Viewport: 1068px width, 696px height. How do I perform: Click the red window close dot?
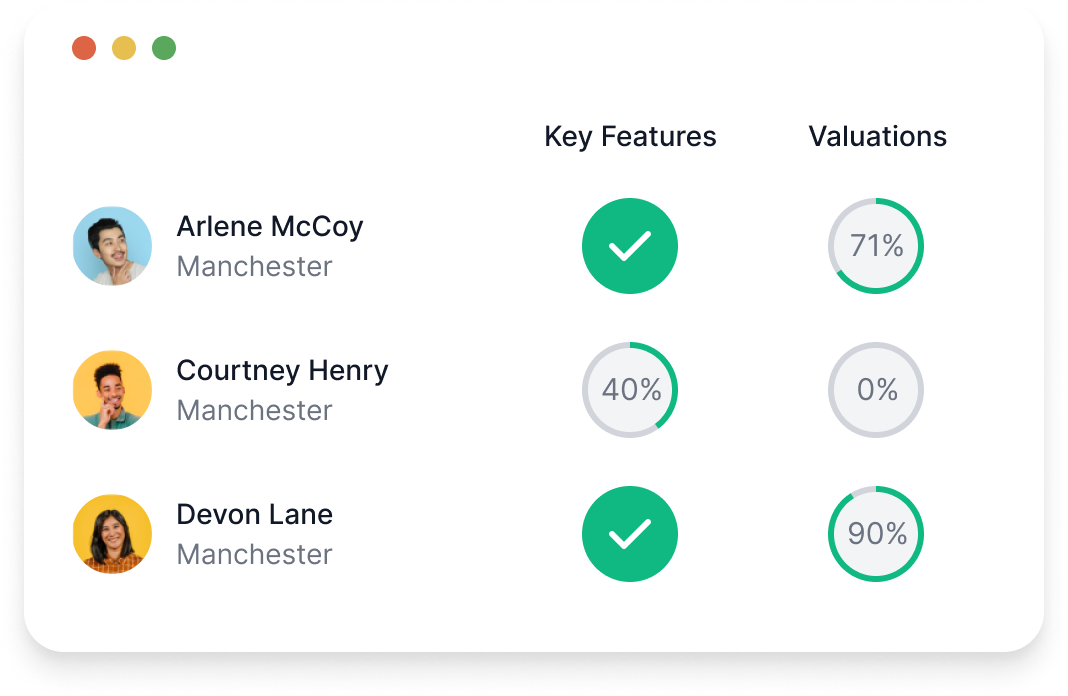(x=84, y=48)
